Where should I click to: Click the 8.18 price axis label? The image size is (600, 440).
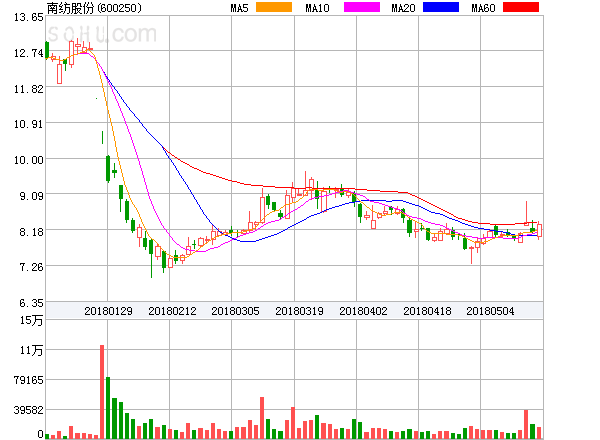pyautogui.click(x=31, y=232)
